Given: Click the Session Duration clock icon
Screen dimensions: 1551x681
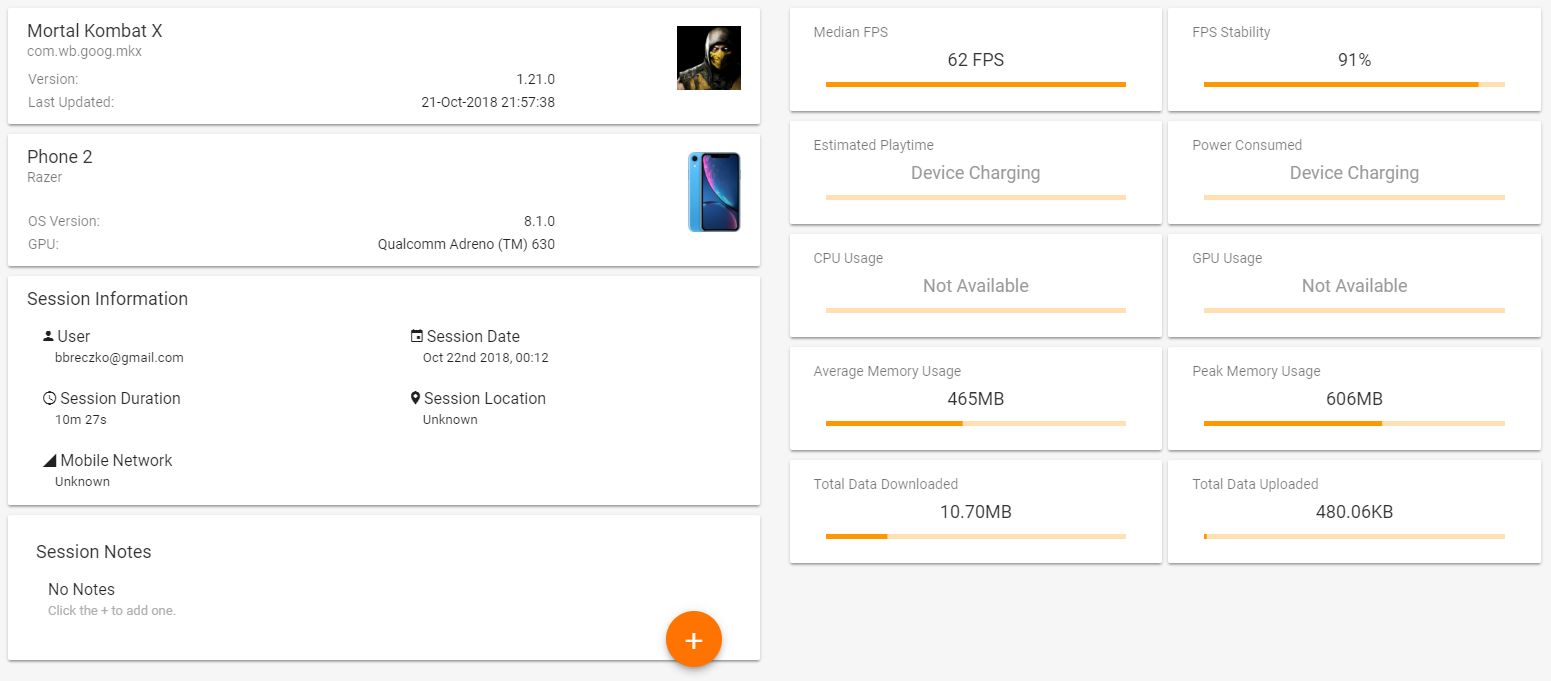Looking at the screenshot, I should (49, 398).
